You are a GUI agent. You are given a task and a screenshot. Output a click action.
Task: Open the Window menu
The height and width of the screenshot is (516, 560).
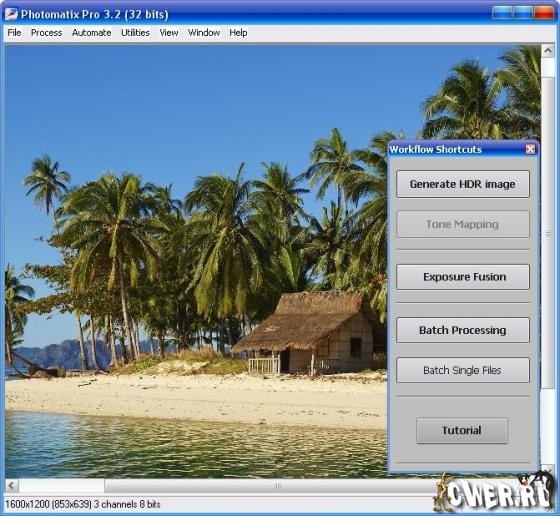click(x=204, y=33)
